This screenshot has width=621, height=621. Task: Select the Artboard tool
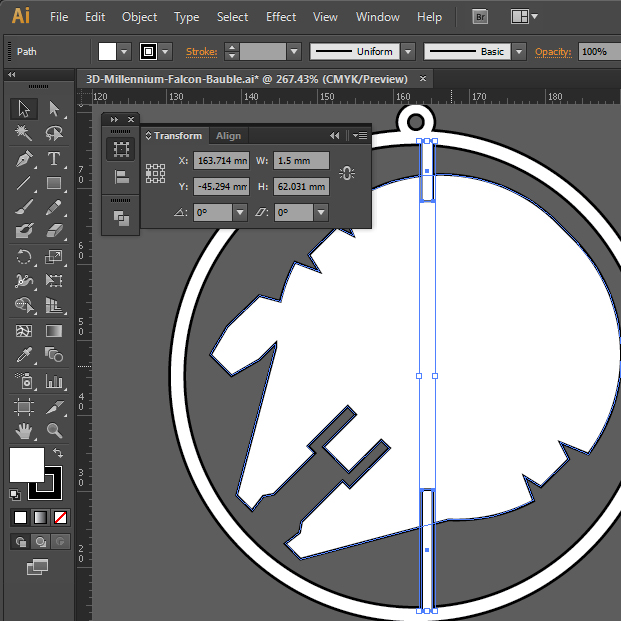[x=24, y=407]
